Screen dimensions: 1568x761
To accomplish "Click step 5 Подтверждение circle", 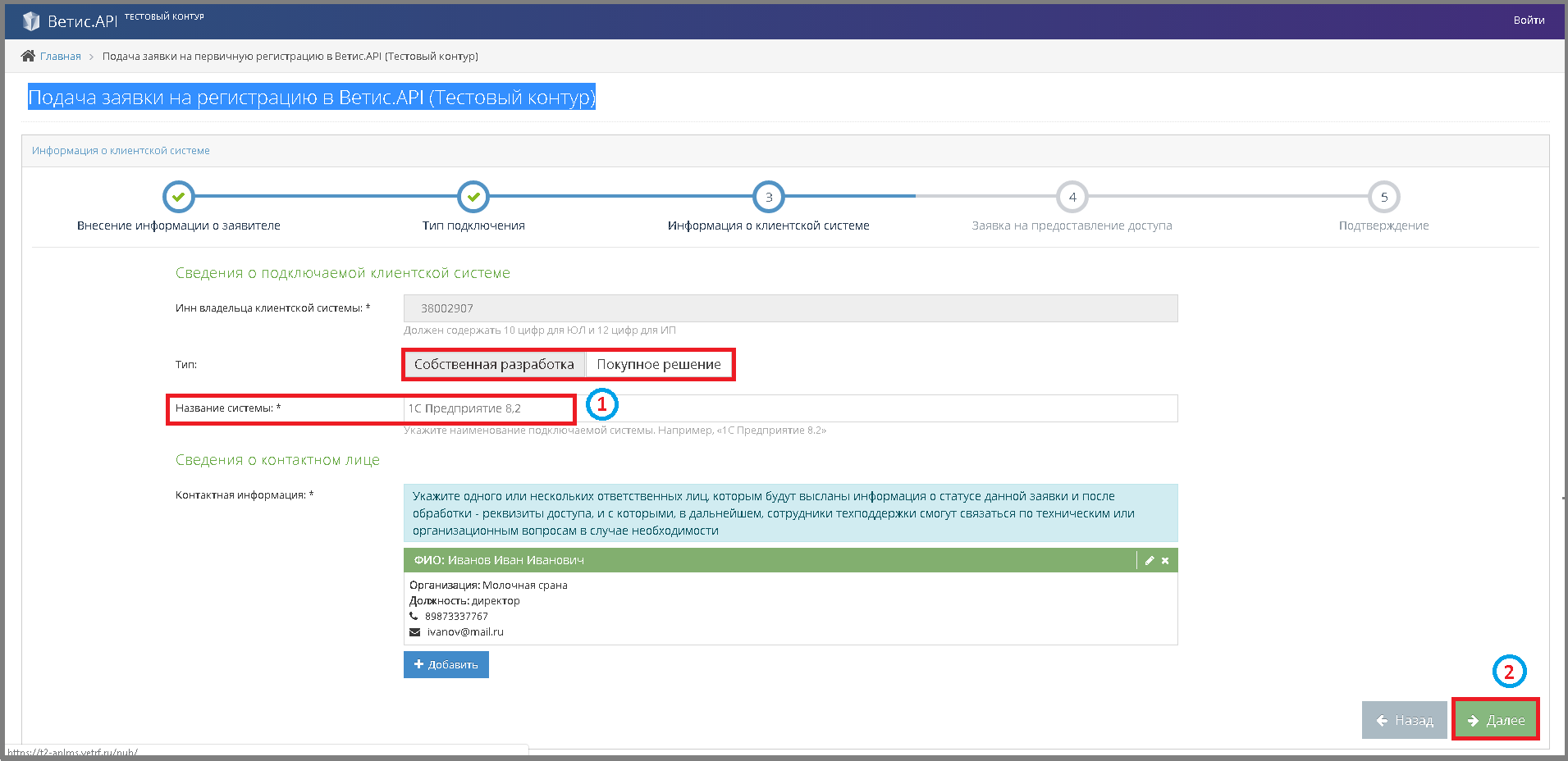I will click(1384, 197).
